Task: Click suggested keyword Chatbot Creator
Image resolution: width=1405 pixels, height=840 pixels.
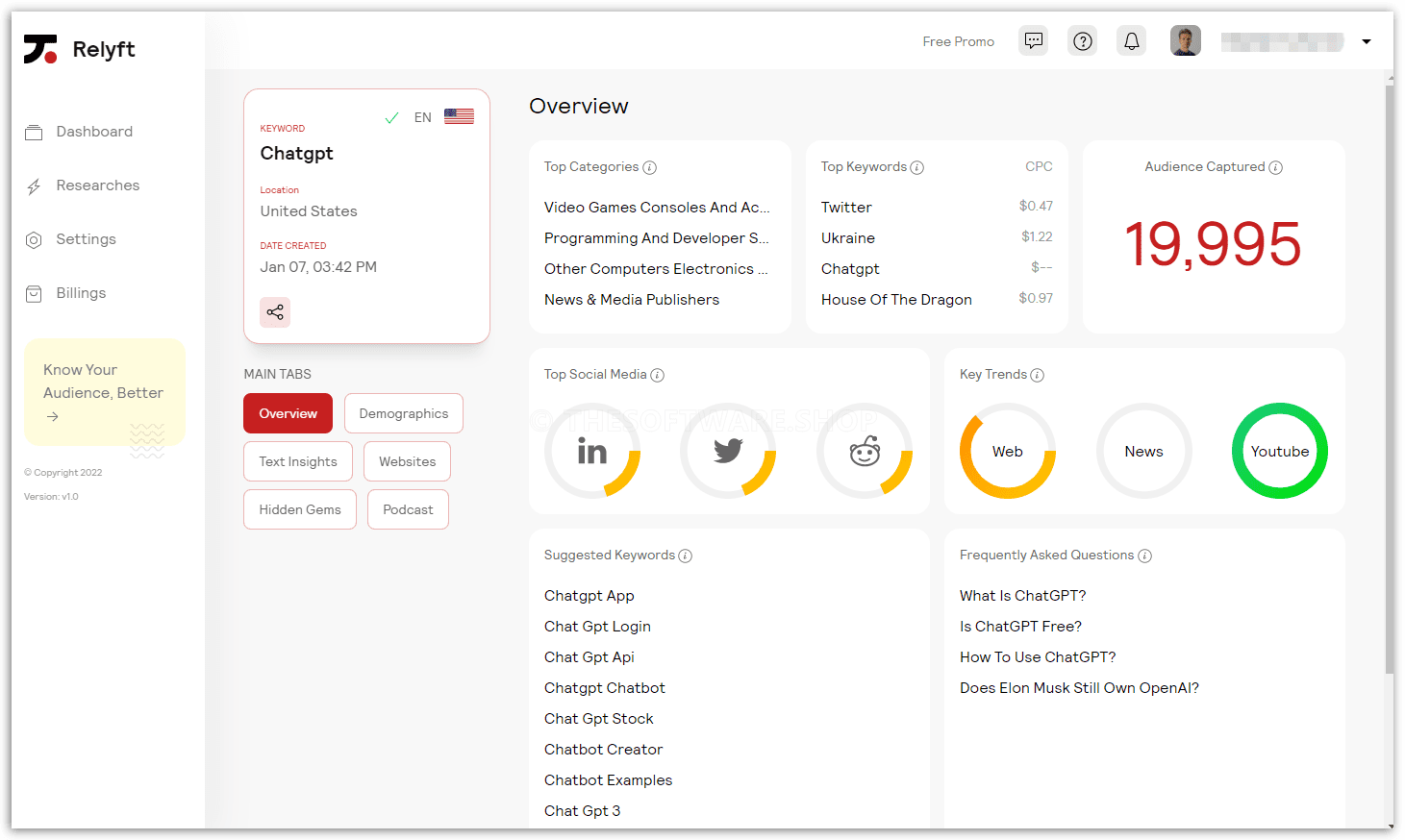Action: coord(604,750)
